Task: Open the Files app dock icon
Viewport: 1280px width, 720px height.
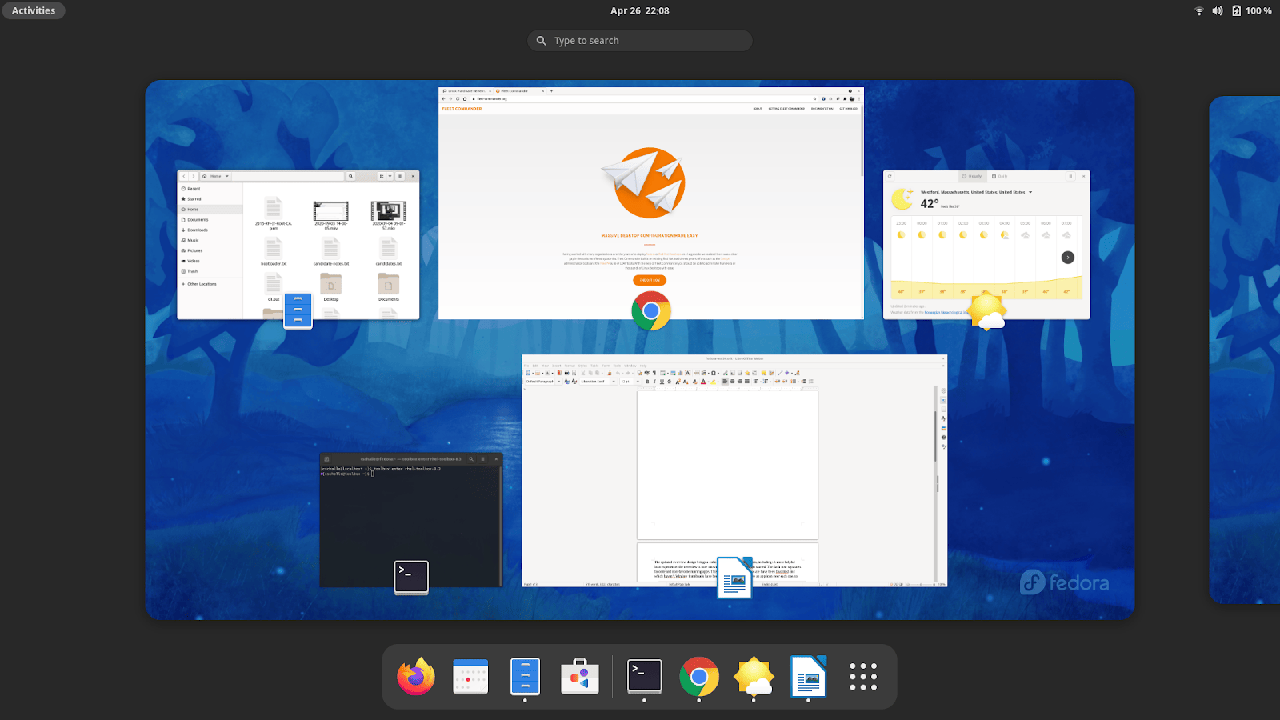Action: point(525,677)
